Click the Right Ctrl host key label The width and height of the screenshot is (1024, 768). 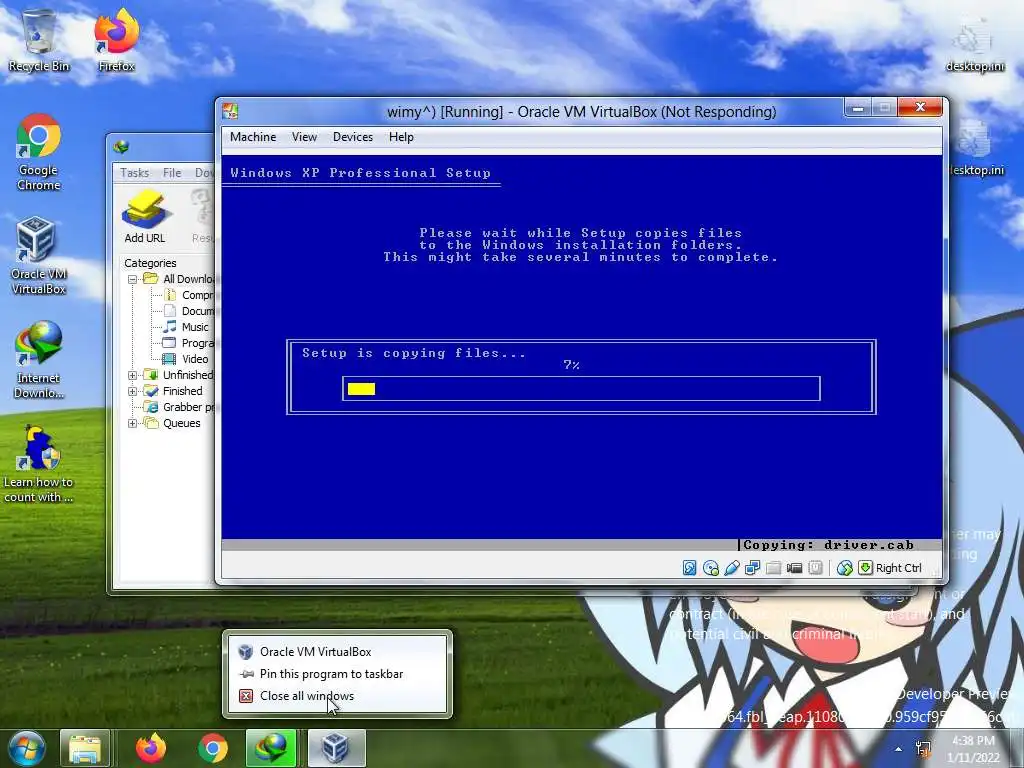tap(899, 568)
